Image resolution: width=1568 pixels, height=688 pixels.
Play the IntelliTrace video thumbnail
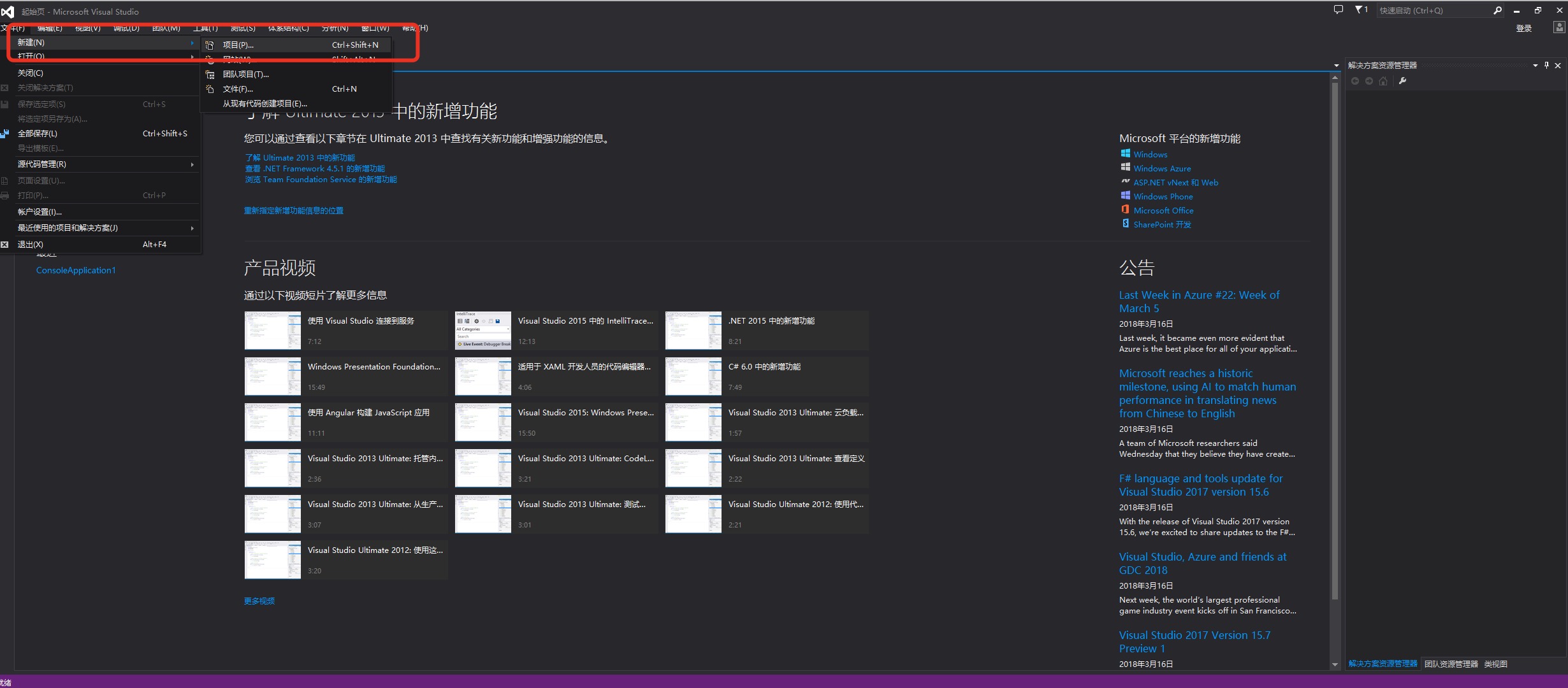pos(483,331)
